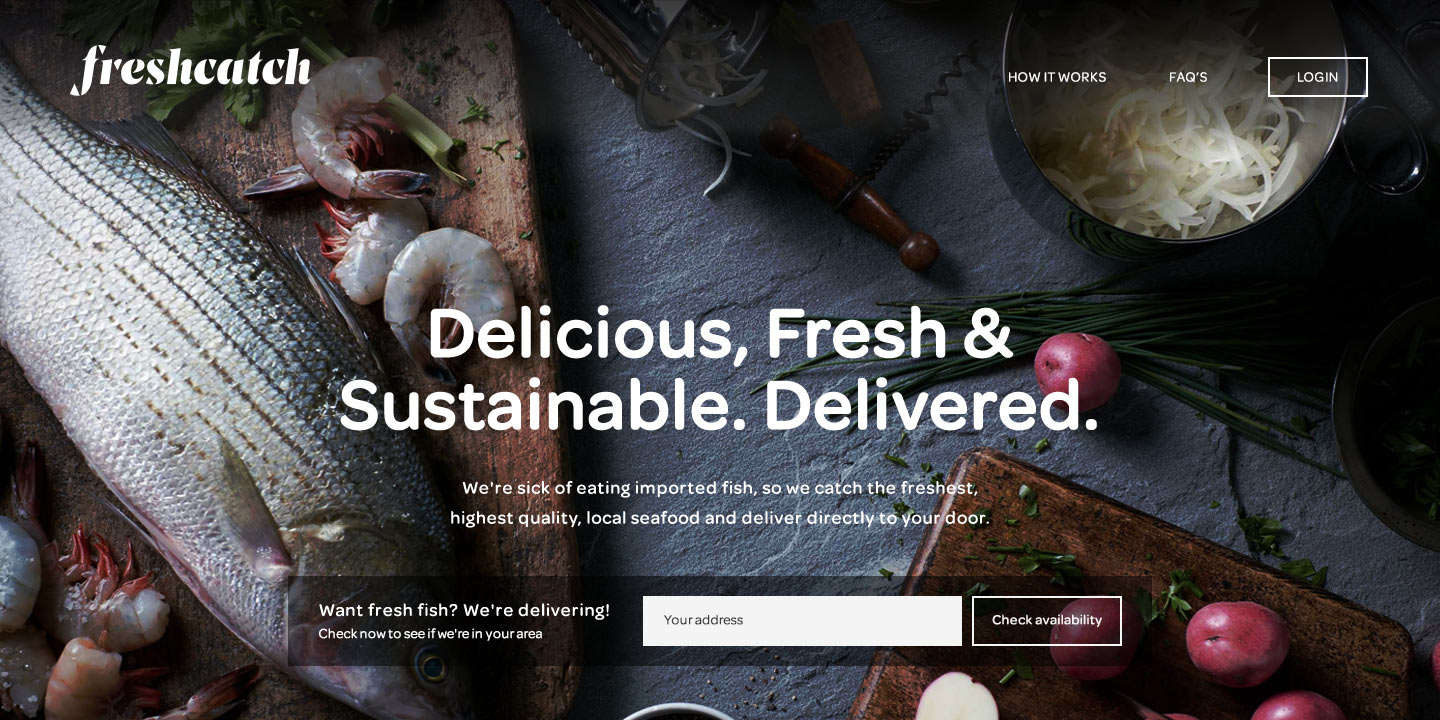Click the red potato beside the headline

point(1077,371)
